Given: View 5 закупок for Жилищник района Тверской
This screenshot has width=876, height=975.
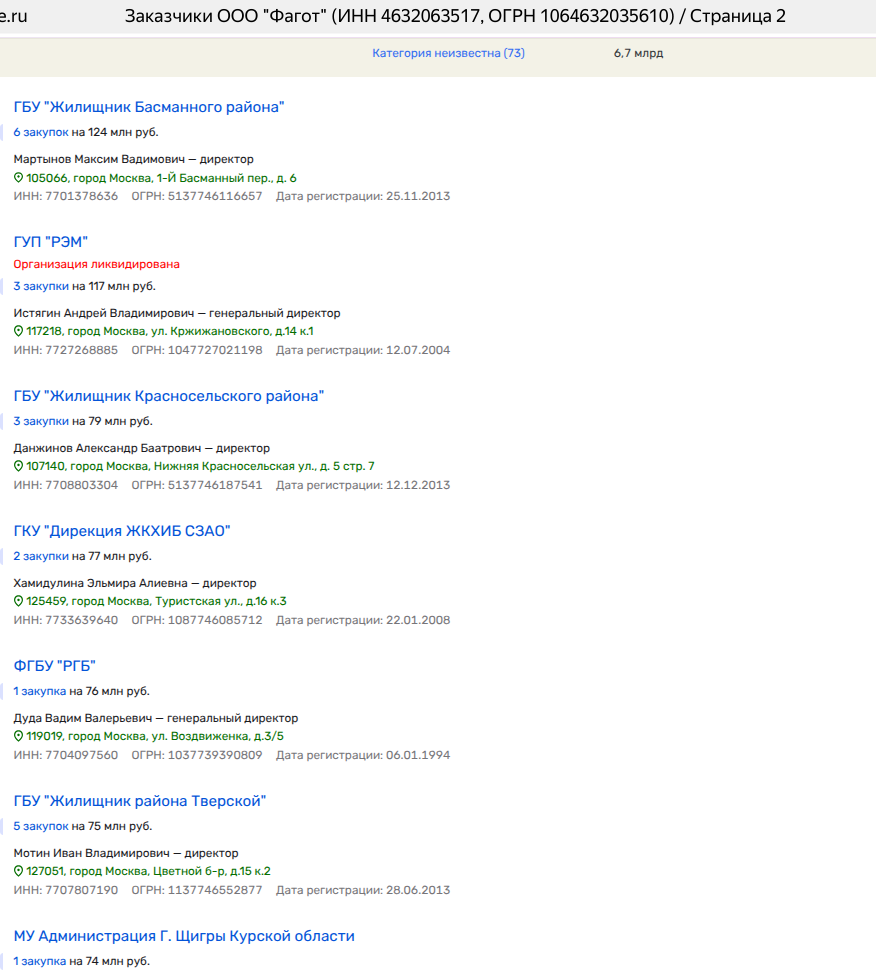Looking at the screenshot, I should point(41,826).
